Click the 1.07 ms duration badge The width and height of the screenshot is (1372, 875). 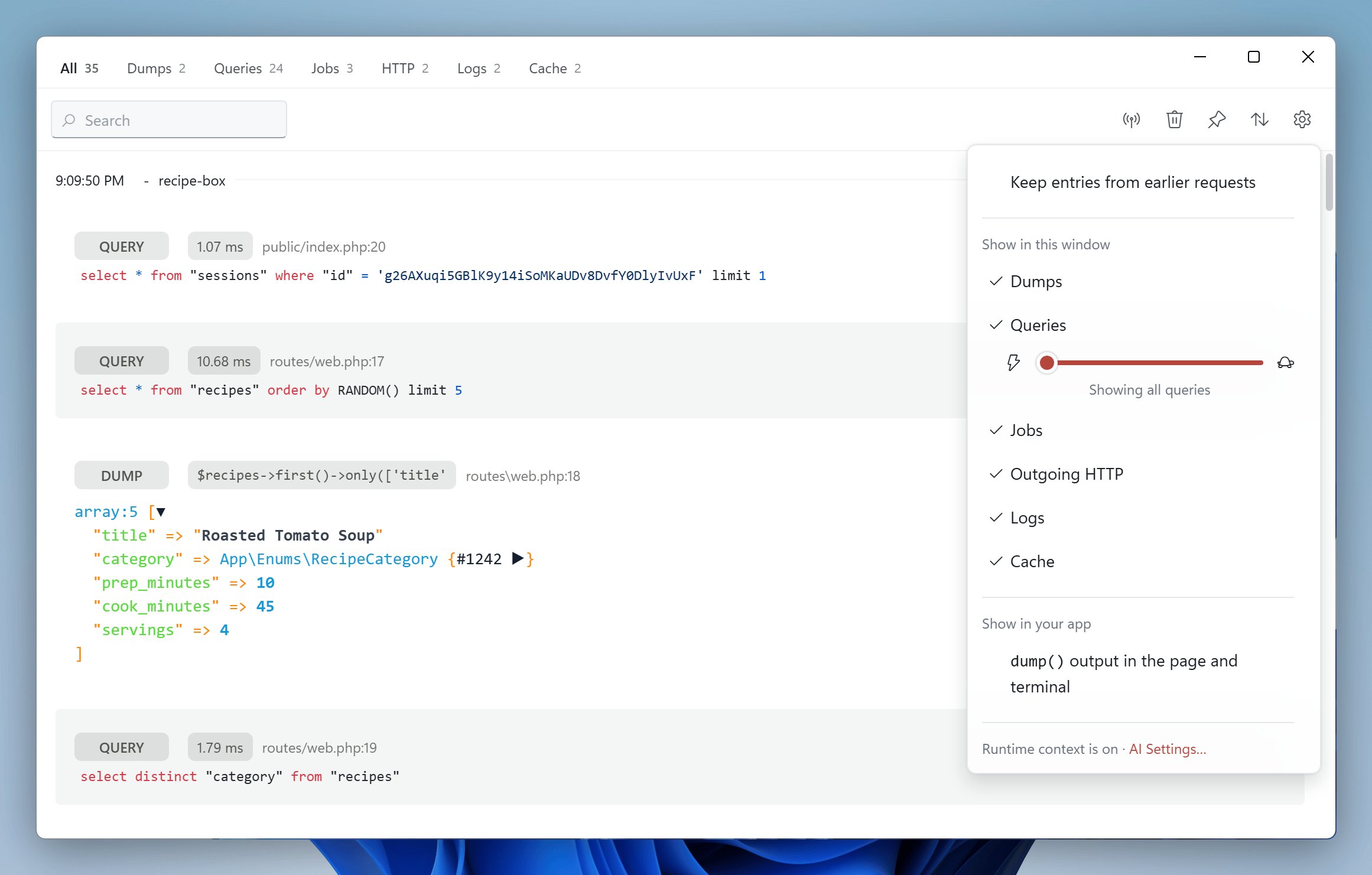click(x=220, y=246)
